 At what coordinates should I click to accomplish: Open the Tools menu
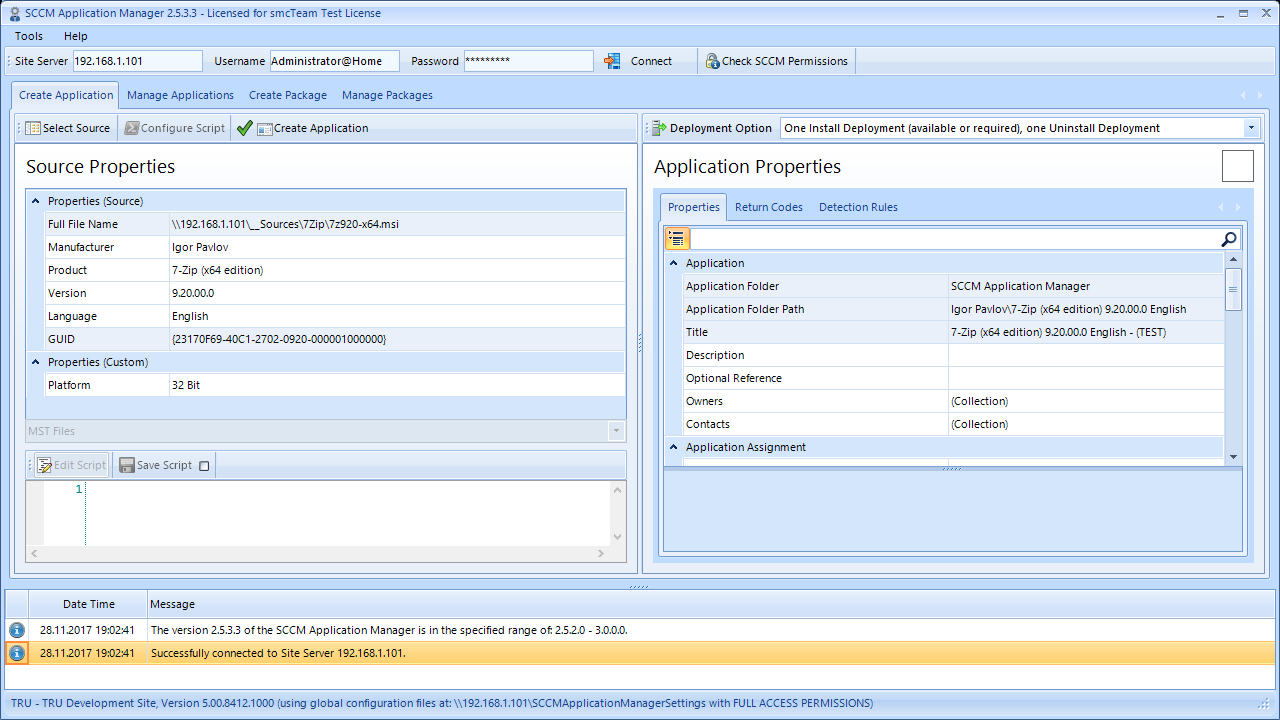click(29, 36)
